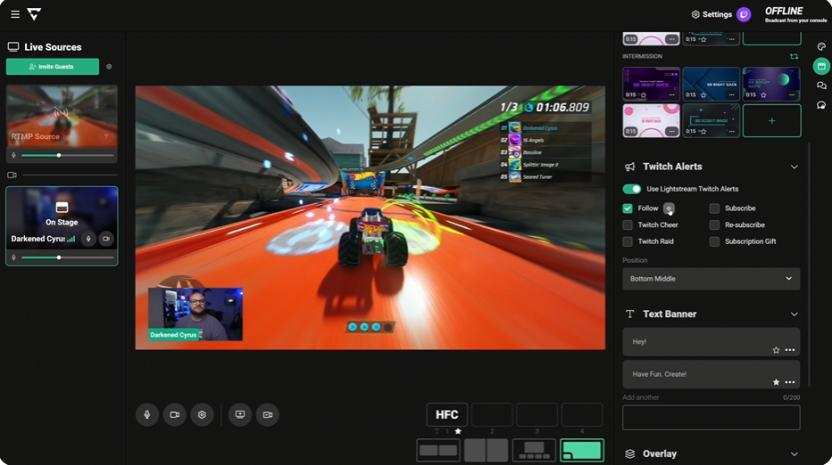Enable the Twitch Cheer checkbox
The width and height of the screenshot is (832, 465).
(627, 225)
